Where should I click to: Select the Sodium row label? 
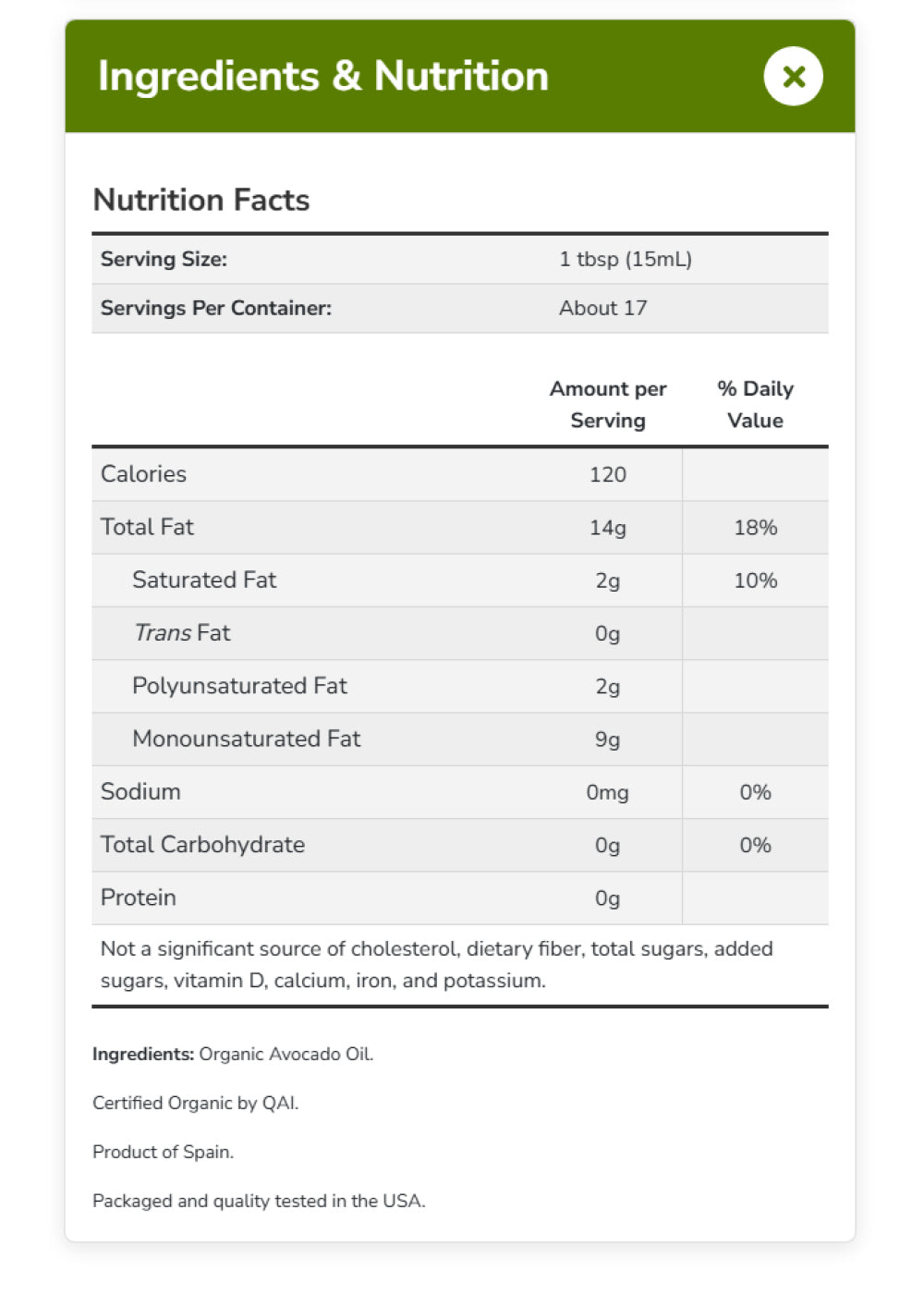coord(140,792)
